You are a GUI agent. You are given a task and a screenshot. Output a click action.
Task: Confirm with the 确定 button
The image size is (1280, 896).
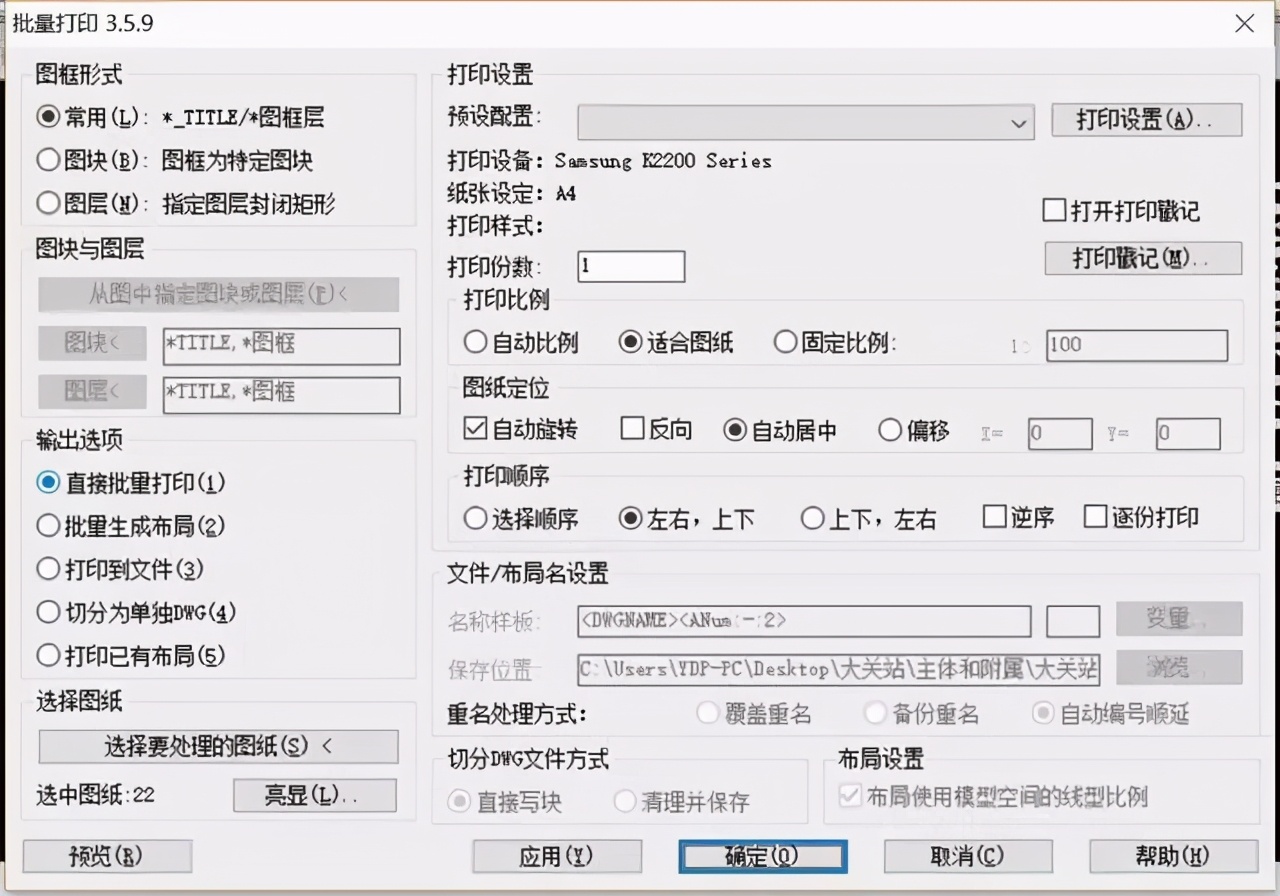click(x=762, y=856)
